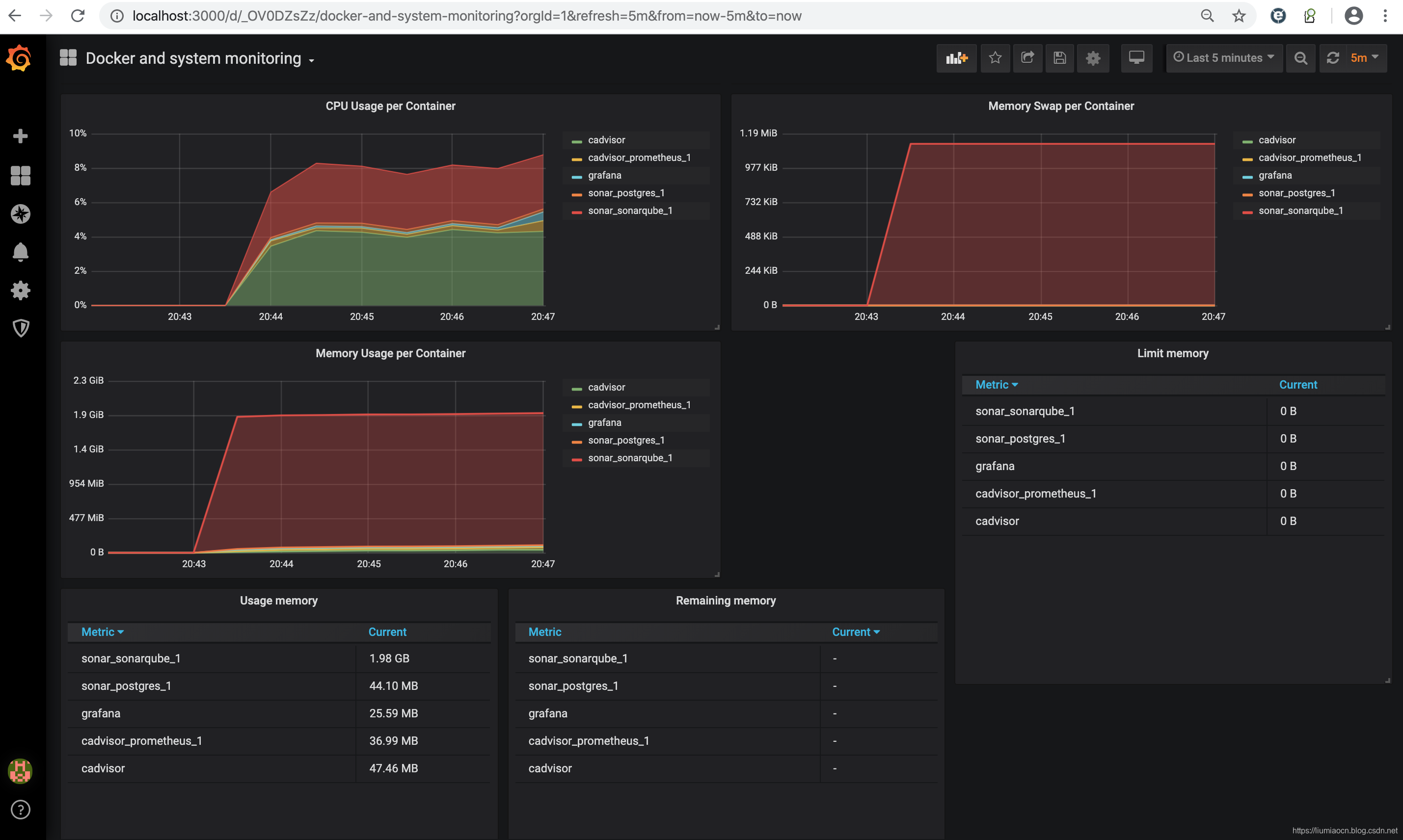Share the dashboard
Screen dimensions: 1403x840
pos(1027,58)
